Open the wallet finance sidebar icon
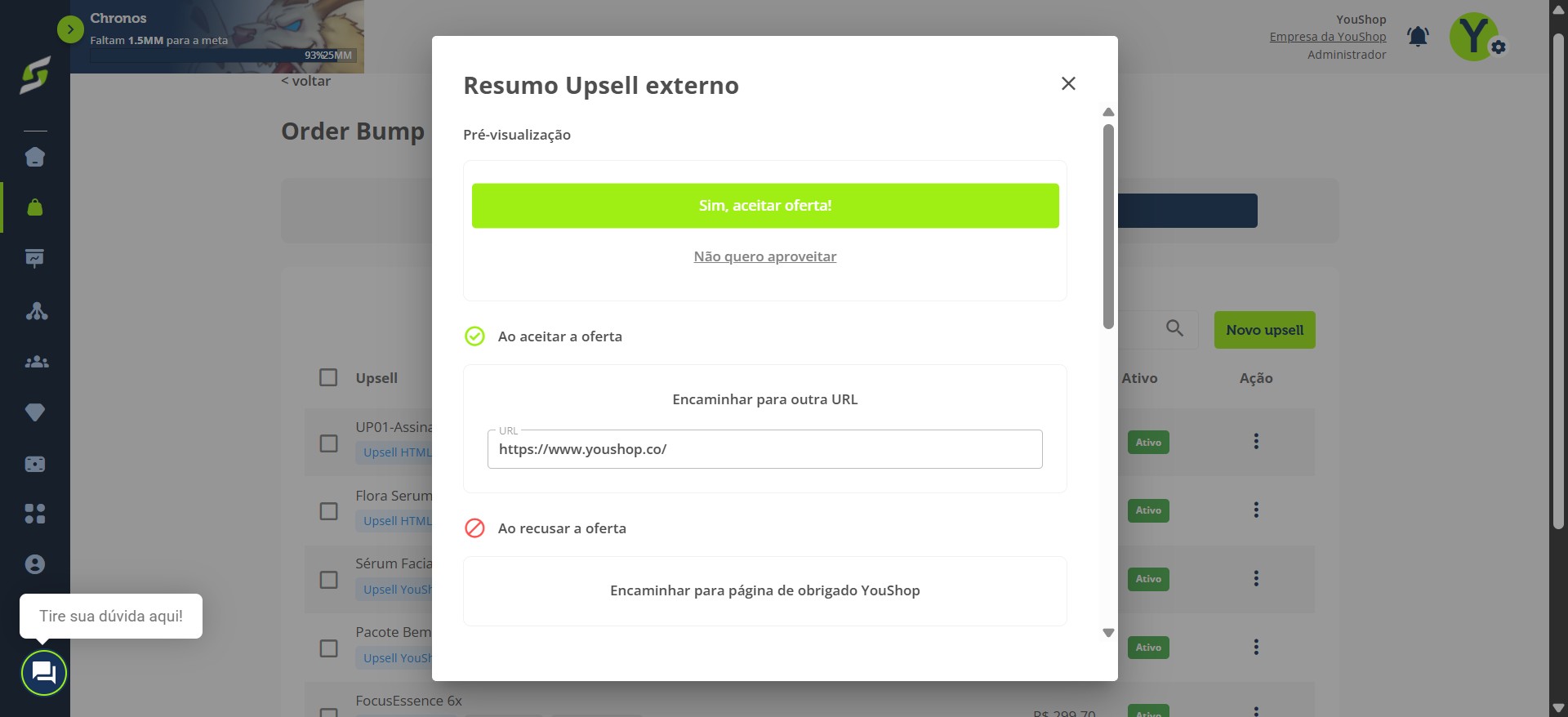Screen dimensions: 1568x717 [x=35, y=464]
